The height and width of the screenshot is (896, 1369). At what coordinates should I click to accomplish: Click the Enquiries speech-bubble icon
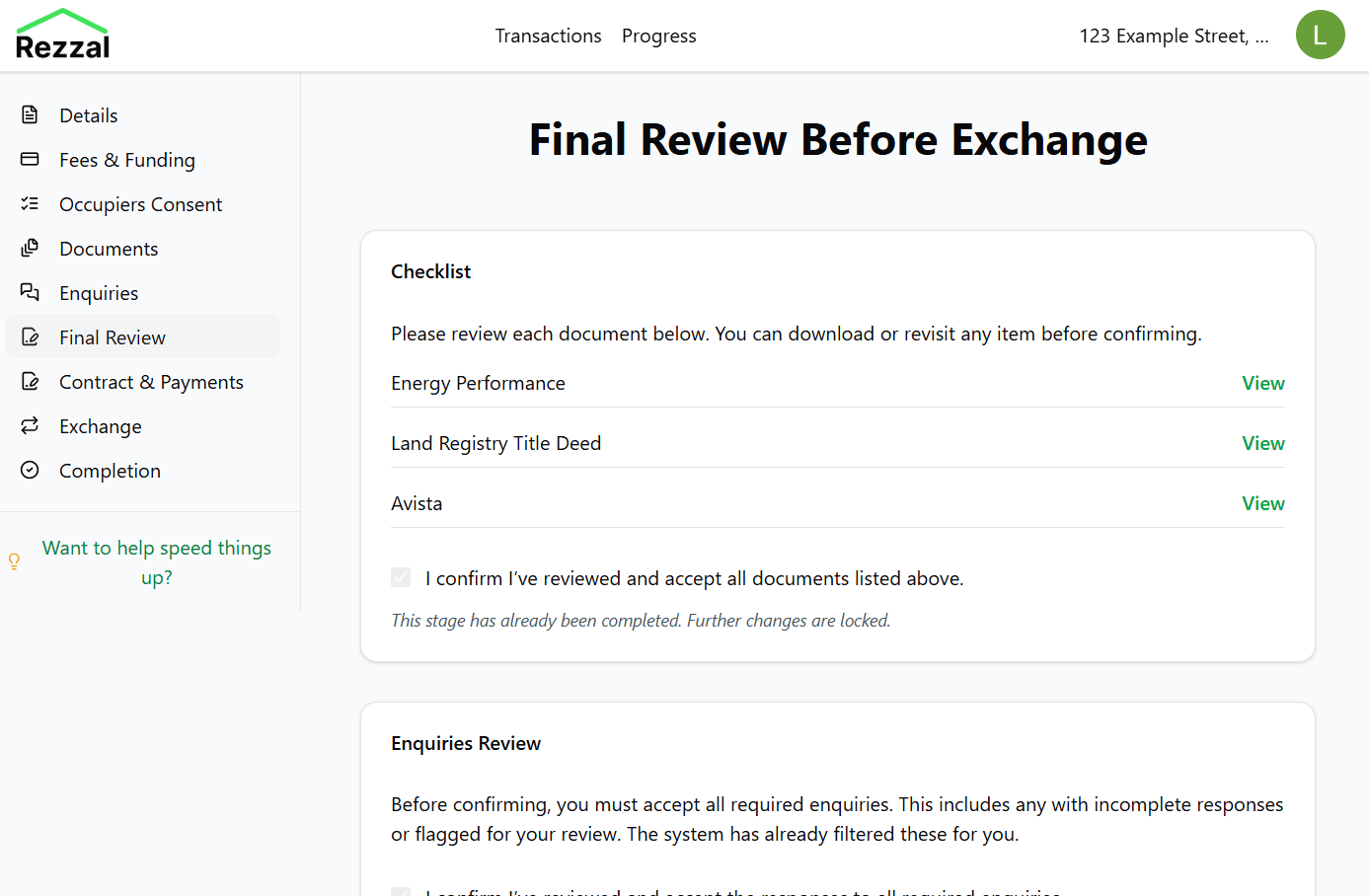[x=31, y=292]
